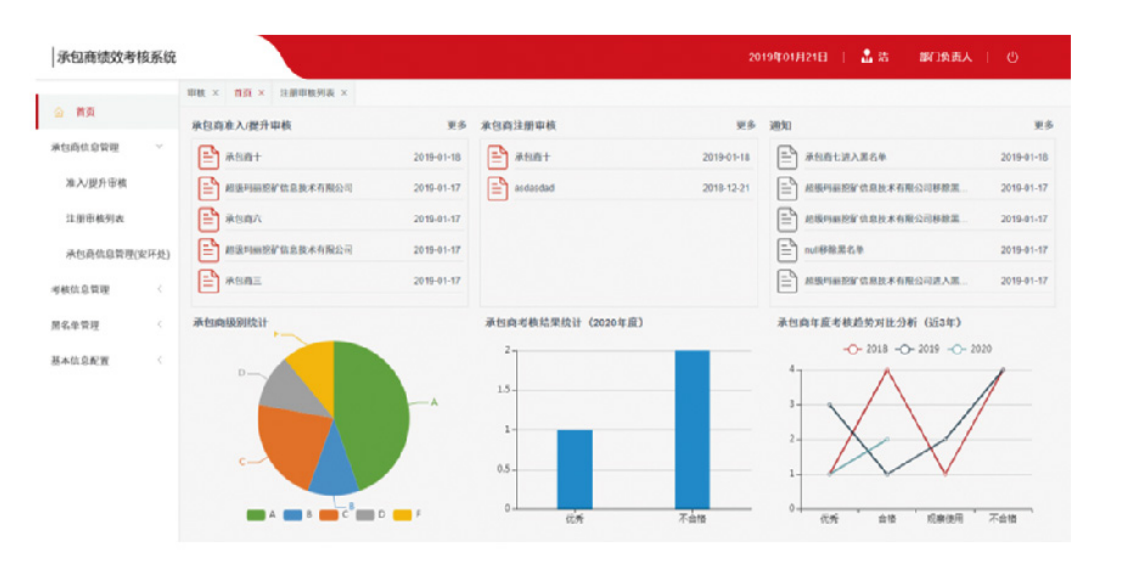Click 更多 link in 承包商注册审核 panel
The width and height of the screenshot is (1128, 578).
point(746,126)
